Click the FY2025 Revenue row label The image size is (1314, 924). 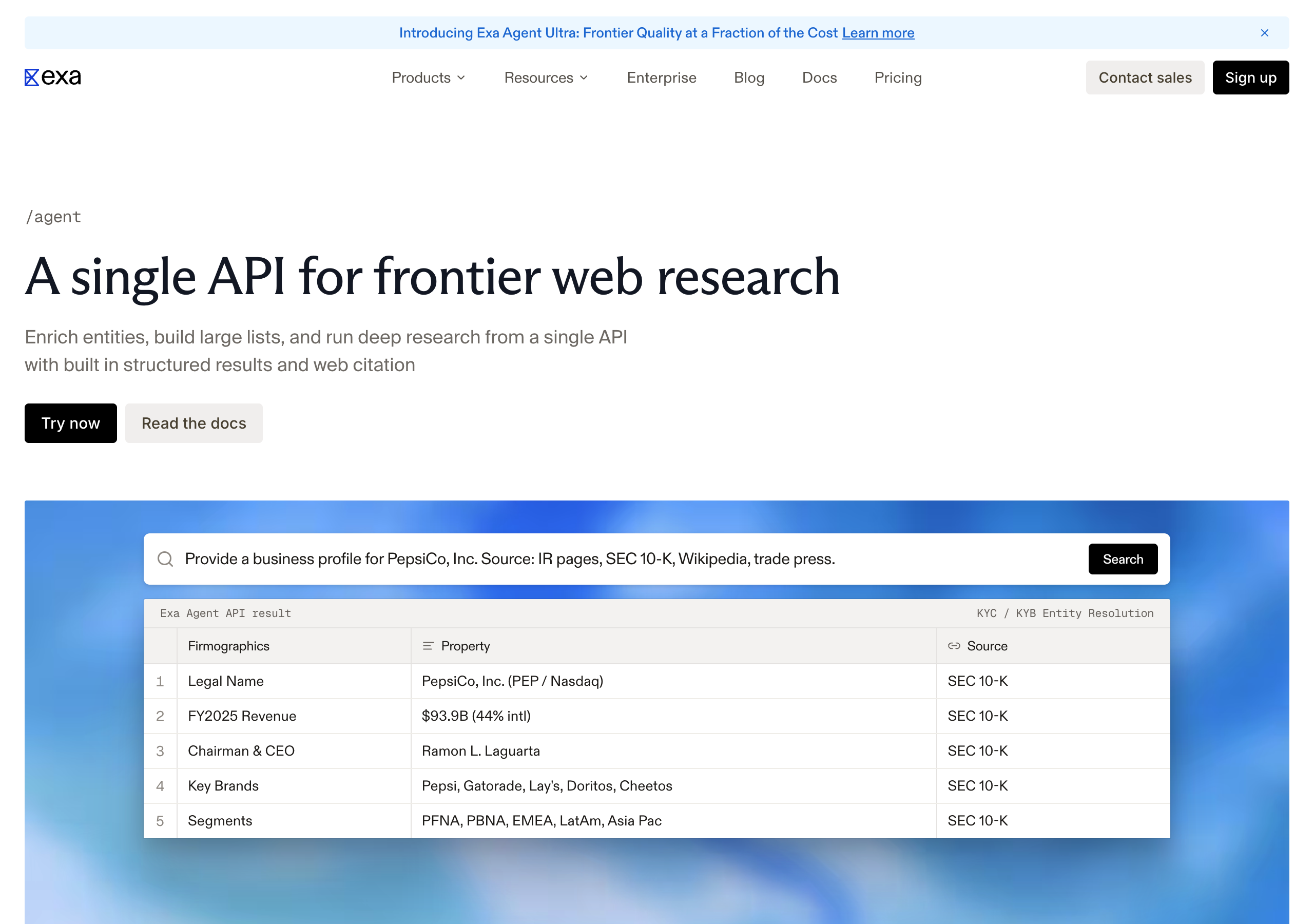242,716
